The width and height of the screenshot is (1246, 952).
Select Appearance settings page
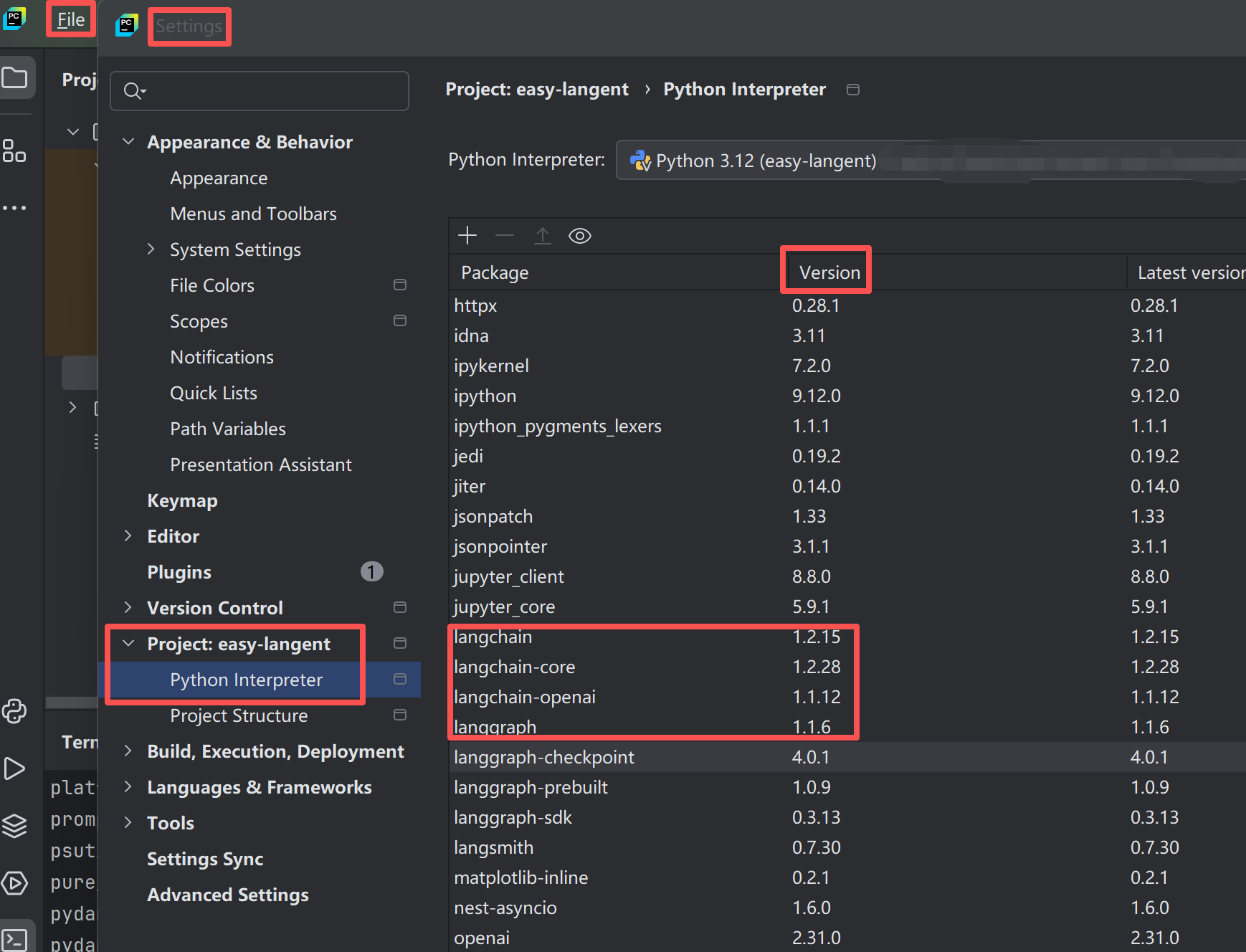pyautogui.click(x=219, y=178)
